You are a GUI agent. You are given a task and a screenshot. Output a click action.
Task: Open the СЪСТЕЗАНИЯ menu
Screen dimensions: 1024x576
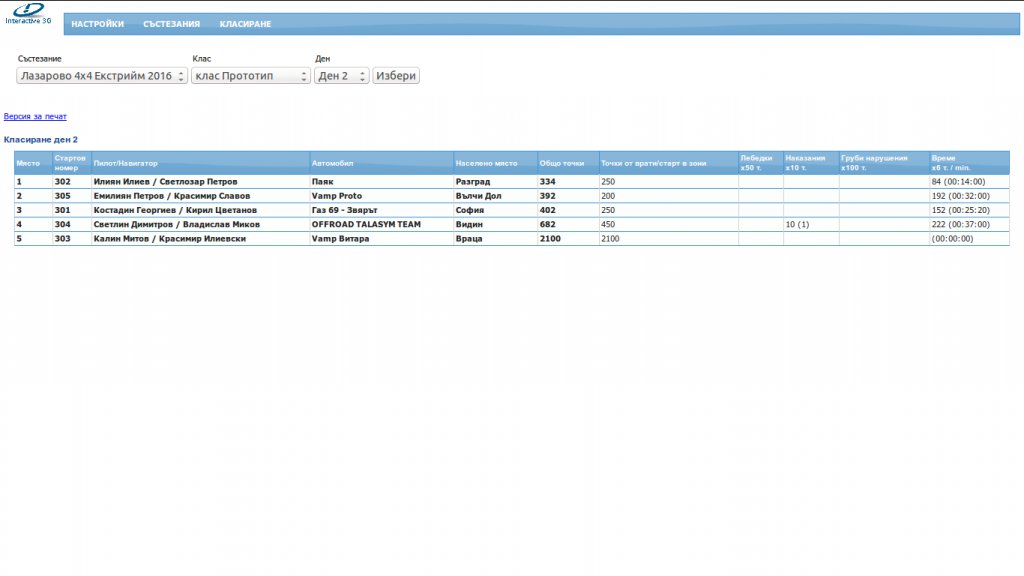[x=172, y=24]
